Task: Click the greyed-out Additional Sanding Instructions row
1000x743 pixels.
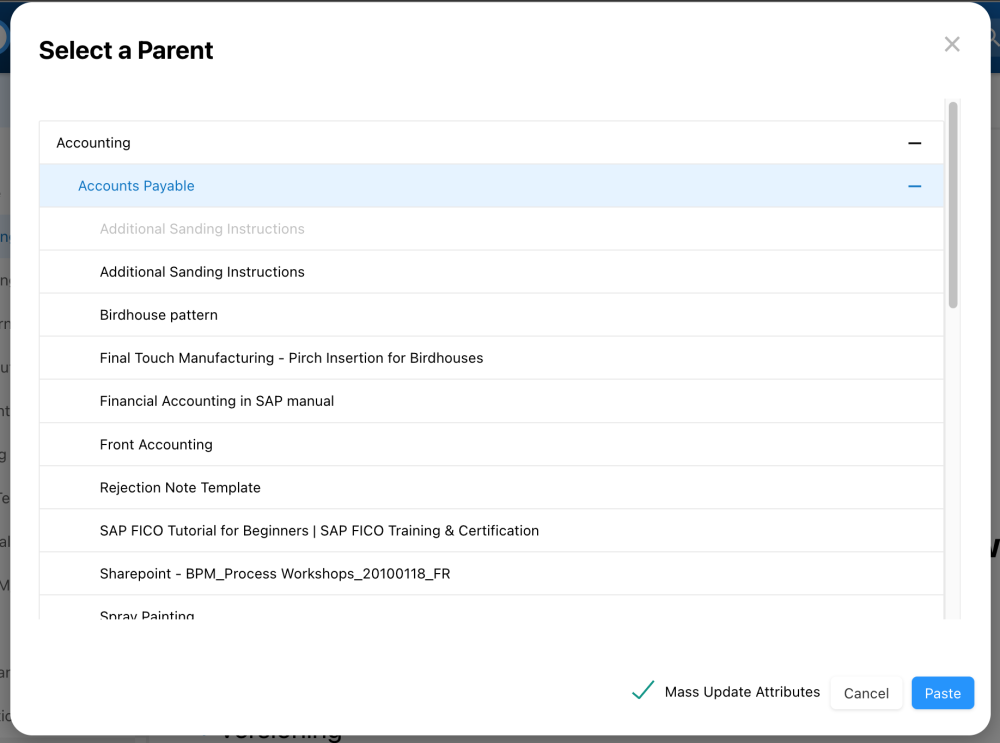Action: (202, 229)
